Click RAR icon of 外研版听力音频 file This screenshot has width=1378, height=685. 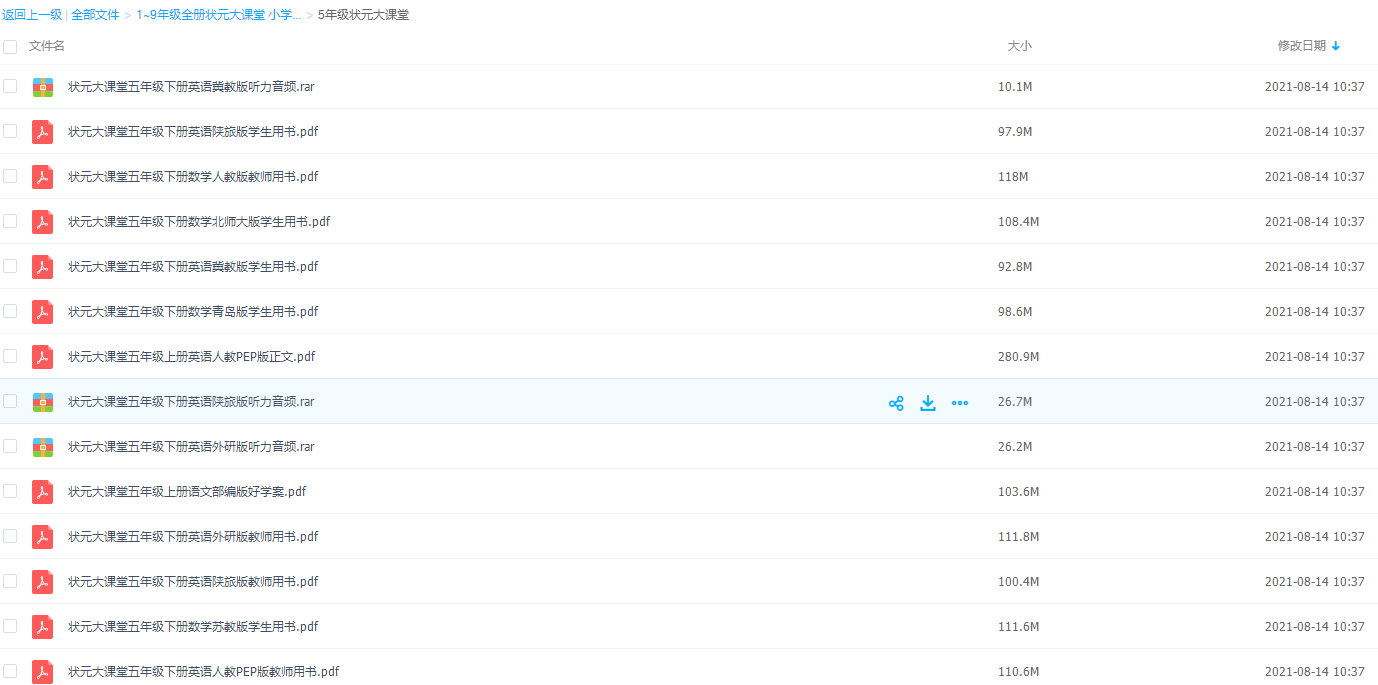pos(42,447)
